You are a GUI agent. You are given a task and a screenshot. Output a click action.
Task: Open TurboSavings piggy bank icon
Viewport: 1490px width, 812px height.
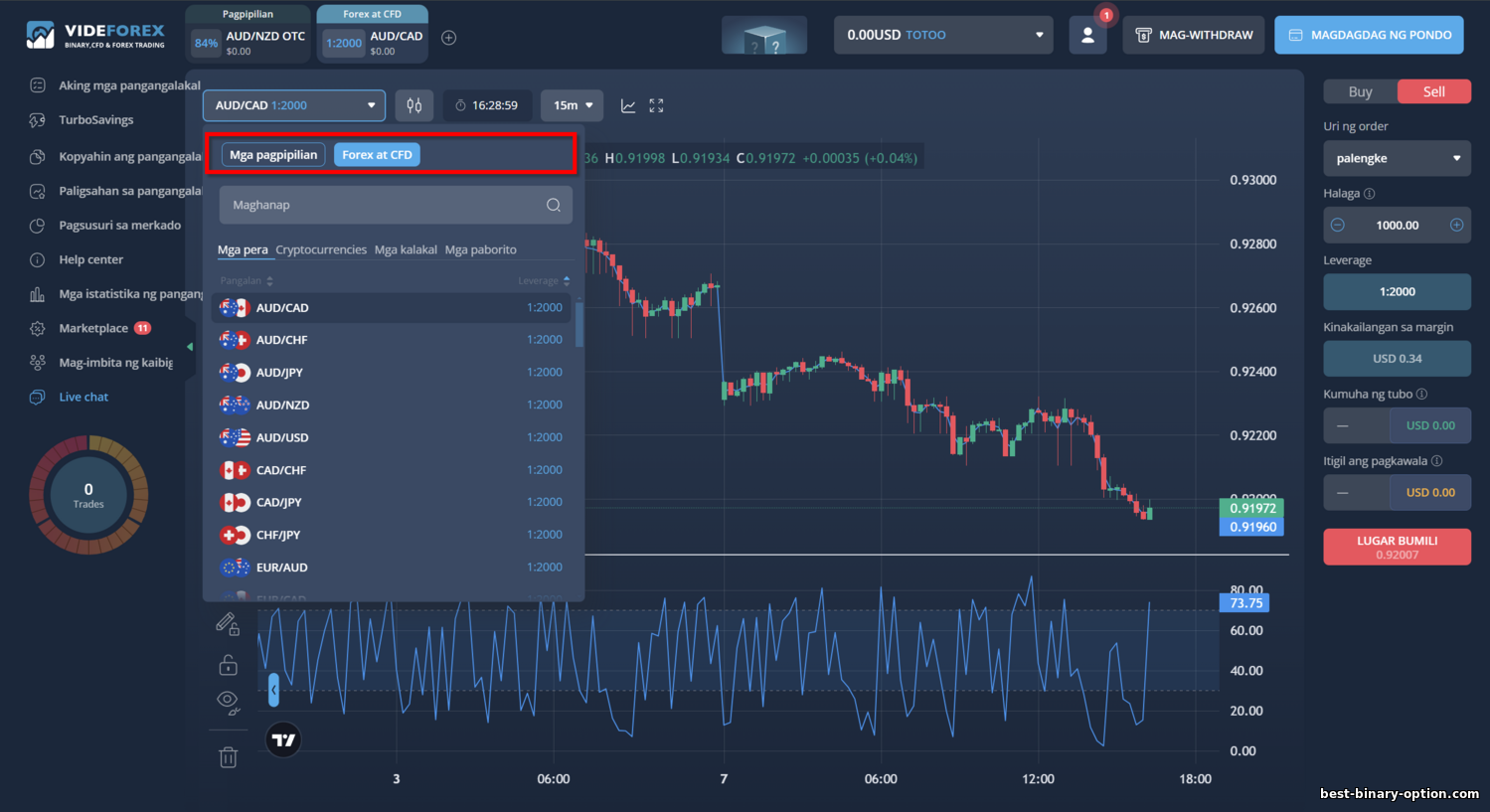click(38, 120)
